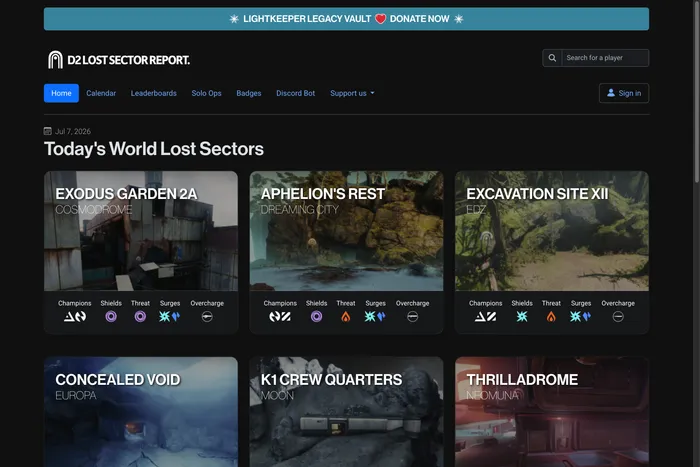Click Overcharge label on Aphelion's Rest

point(412,303)
